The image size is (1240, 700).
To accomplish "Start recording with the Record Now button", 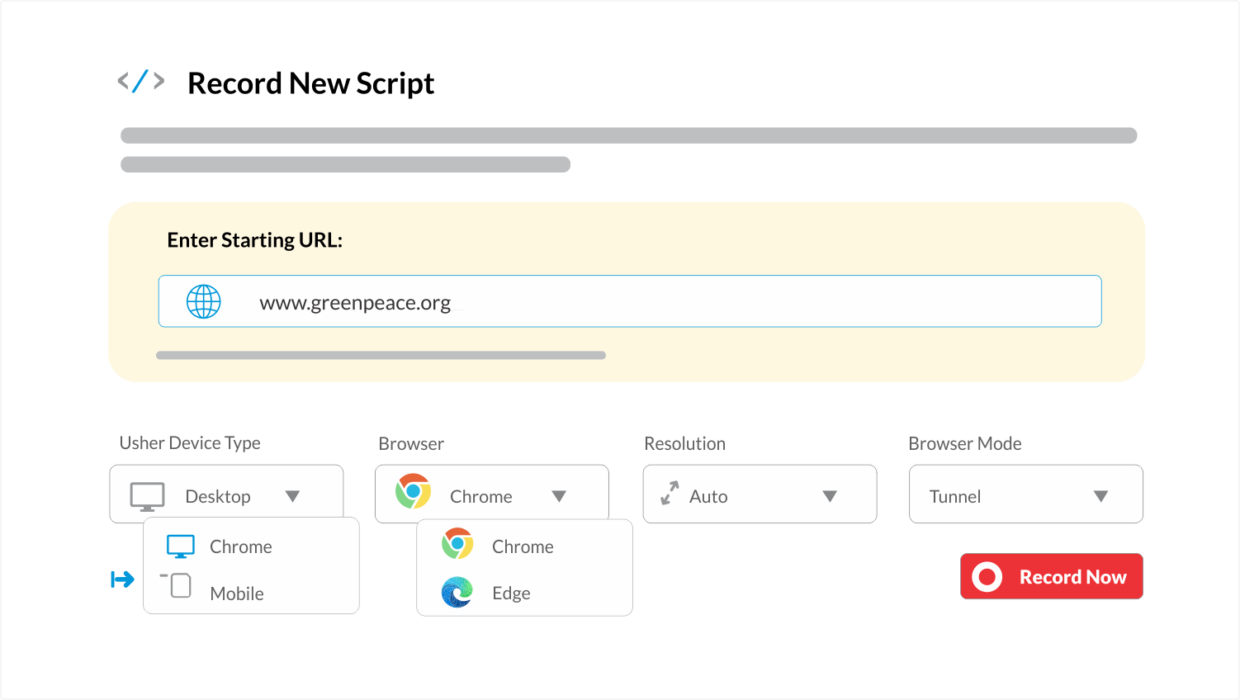I will pyautogui.click(x=1052, y=577).
